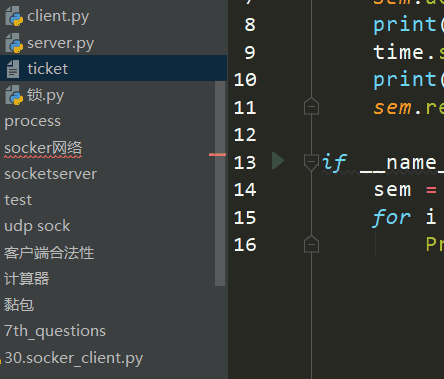Screen dimensions: 444x379
Task: Click the Python icon beside server.py
Action: click(x=14, y=43)
